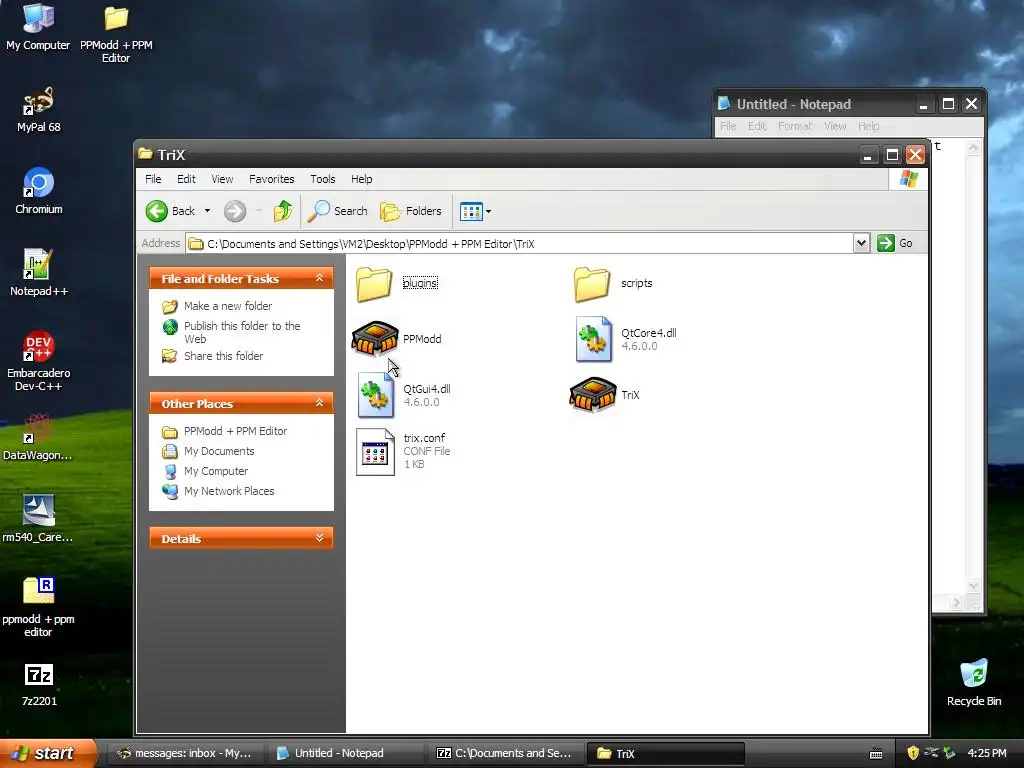Select Embarcadero Dev-C++ desktop shortcut
The height and width of the screenshot is (768, 1024).
coord(39,360)
